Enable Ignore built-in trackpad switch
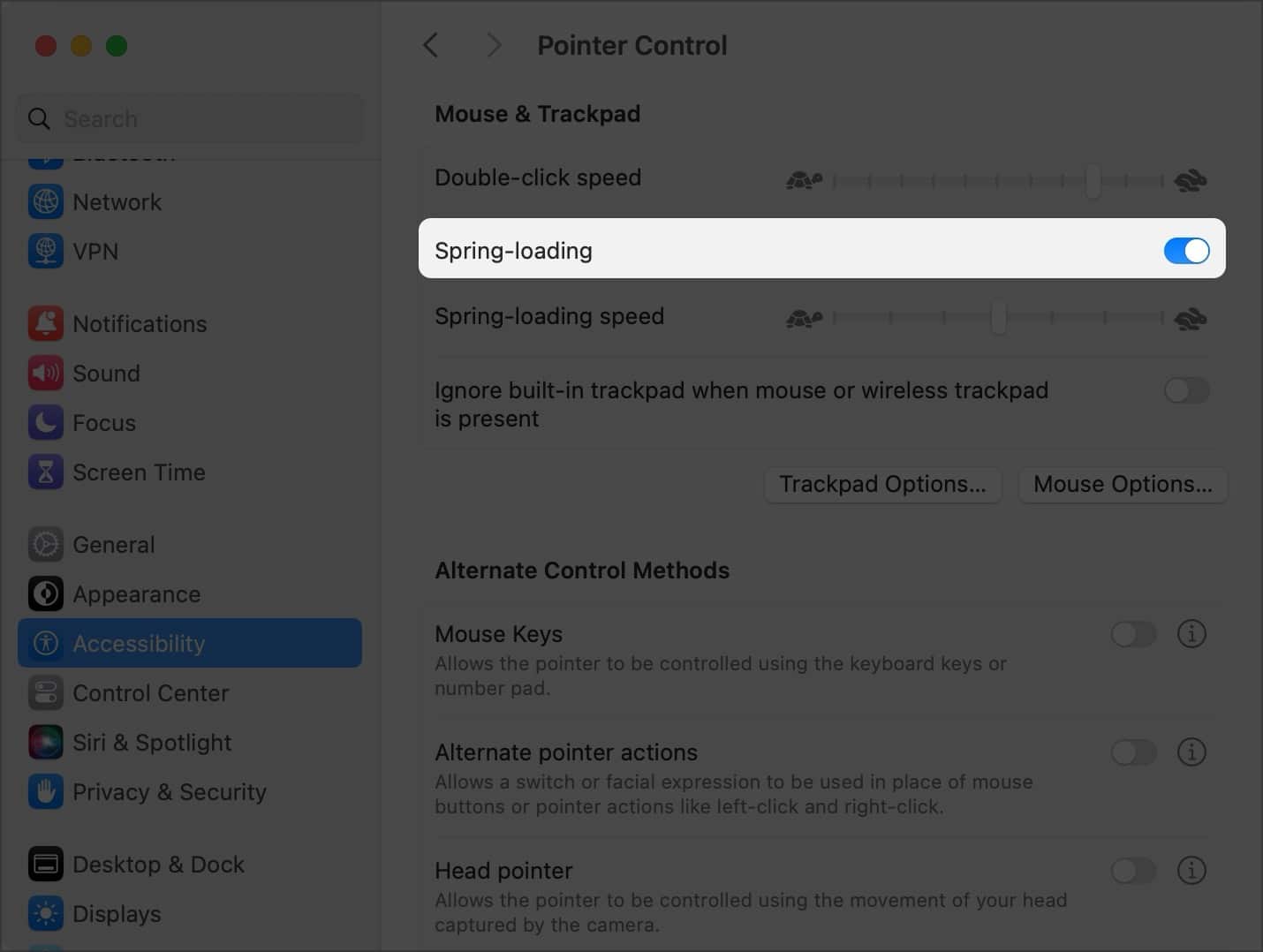 (1186, 390)
